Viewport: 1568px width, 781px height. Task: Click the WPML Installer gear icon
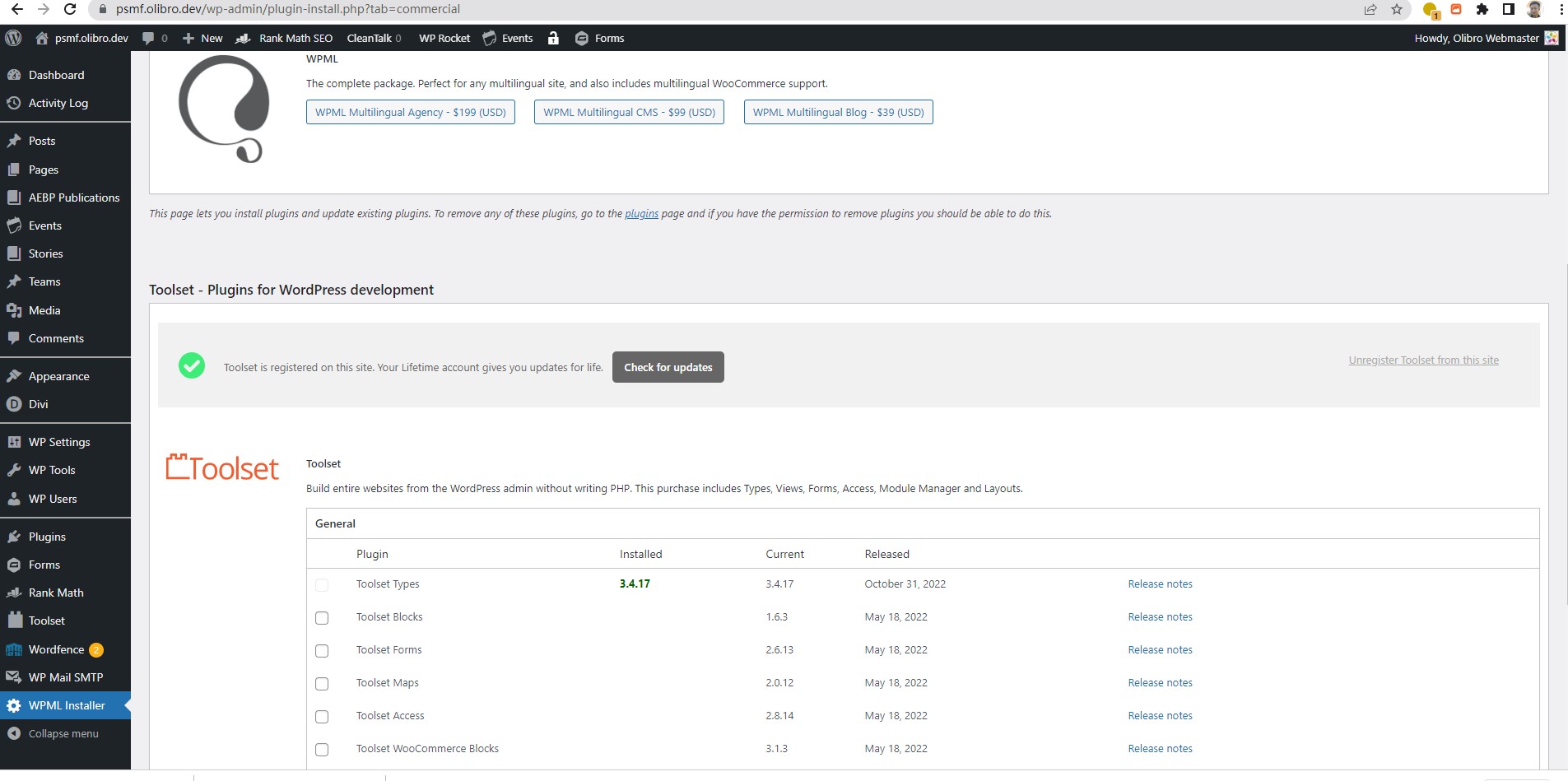[x=14, y=705]
